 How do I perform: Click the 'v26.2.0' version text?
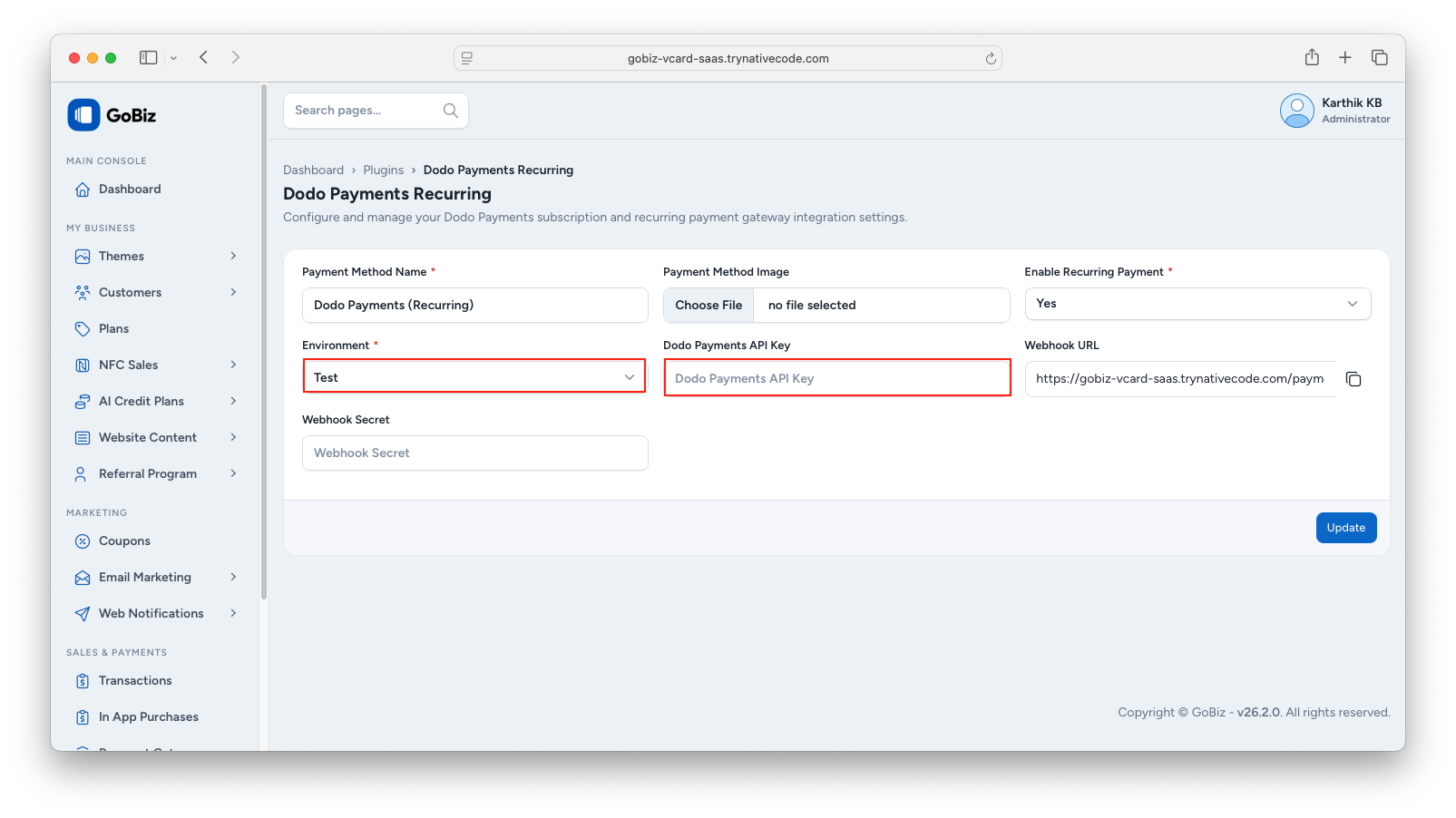coord(1258,713)
